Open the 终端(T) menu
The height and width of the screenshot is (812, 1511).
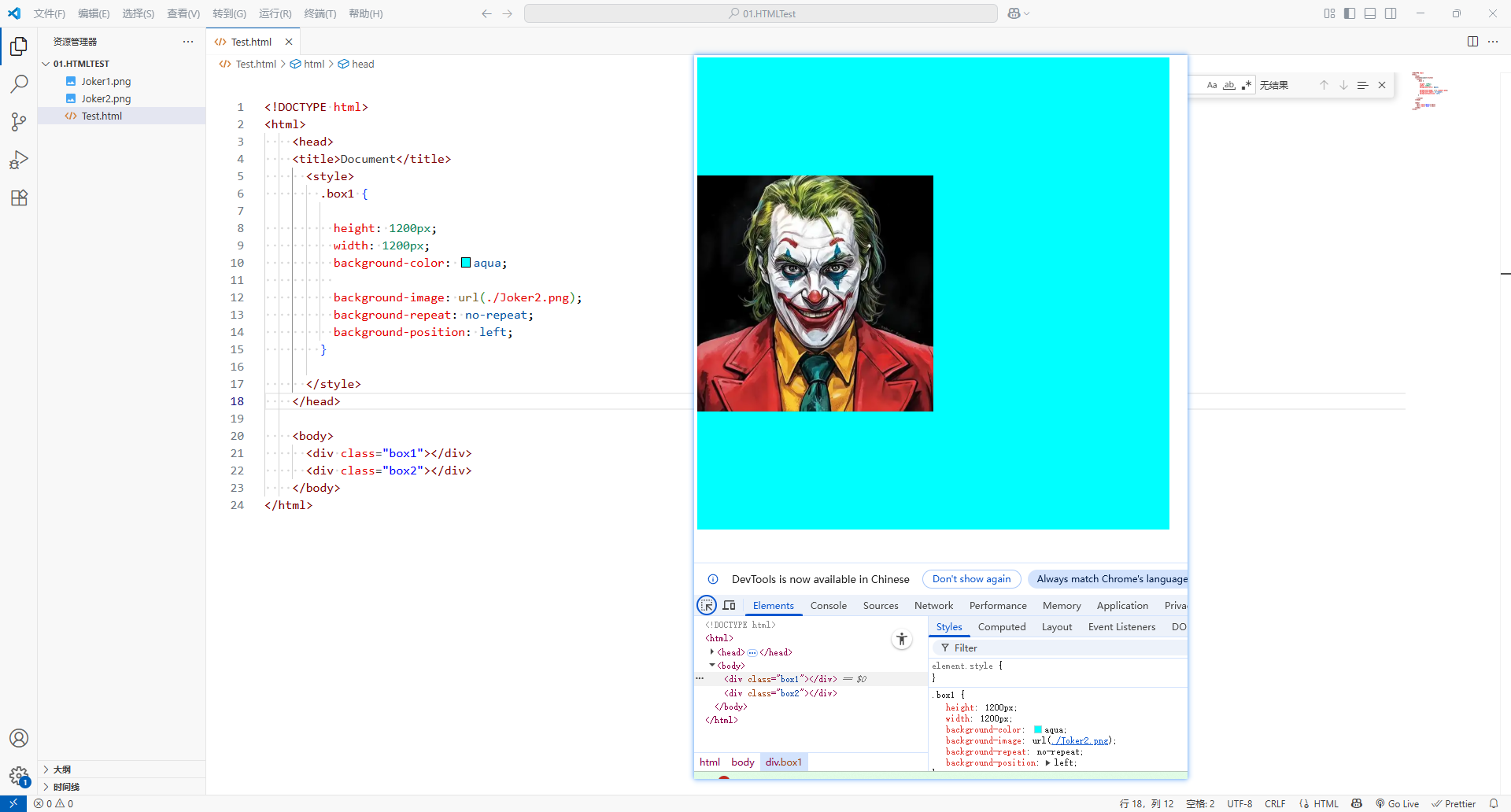tap(320, 13)
